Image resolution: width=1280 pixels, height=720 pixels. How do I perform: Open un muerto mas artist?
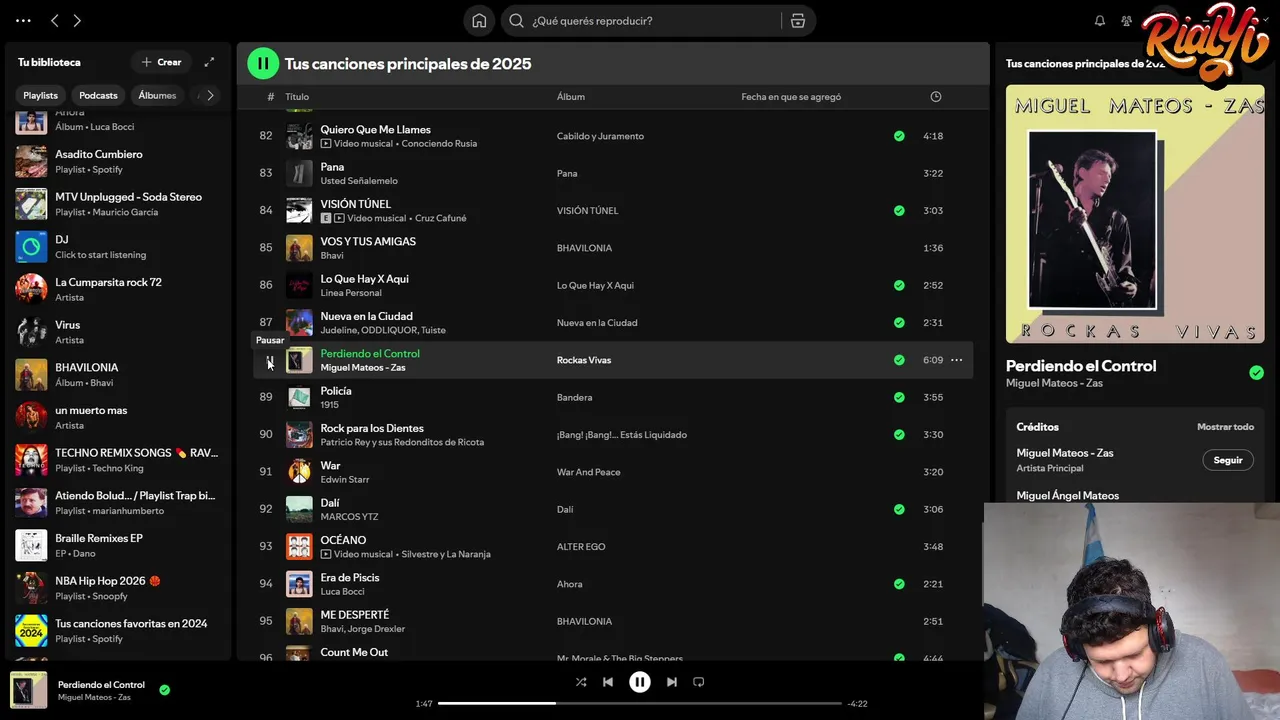tap(118, 417)
